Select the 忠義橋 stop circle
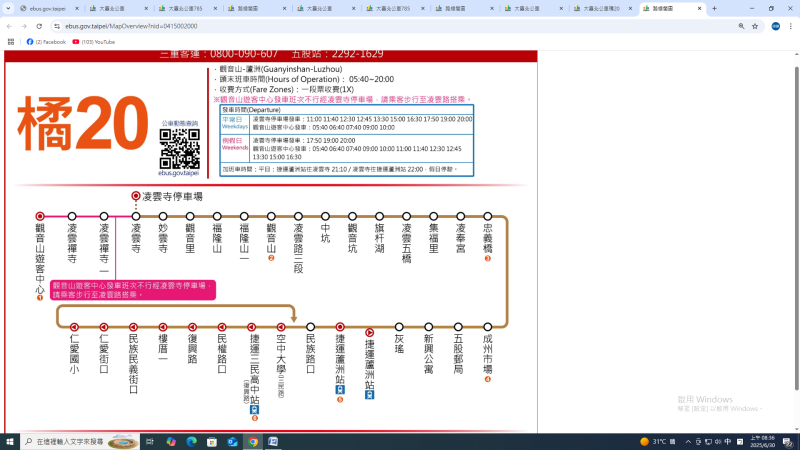Image resolution: width=800 pixels, height=450 pixels. 488,216
